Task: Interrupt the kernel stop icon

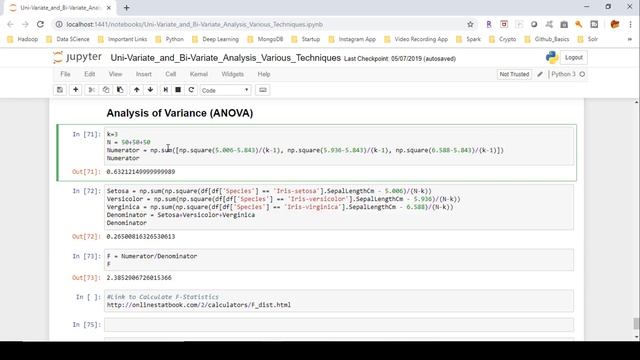Action: tap(178, 90)
